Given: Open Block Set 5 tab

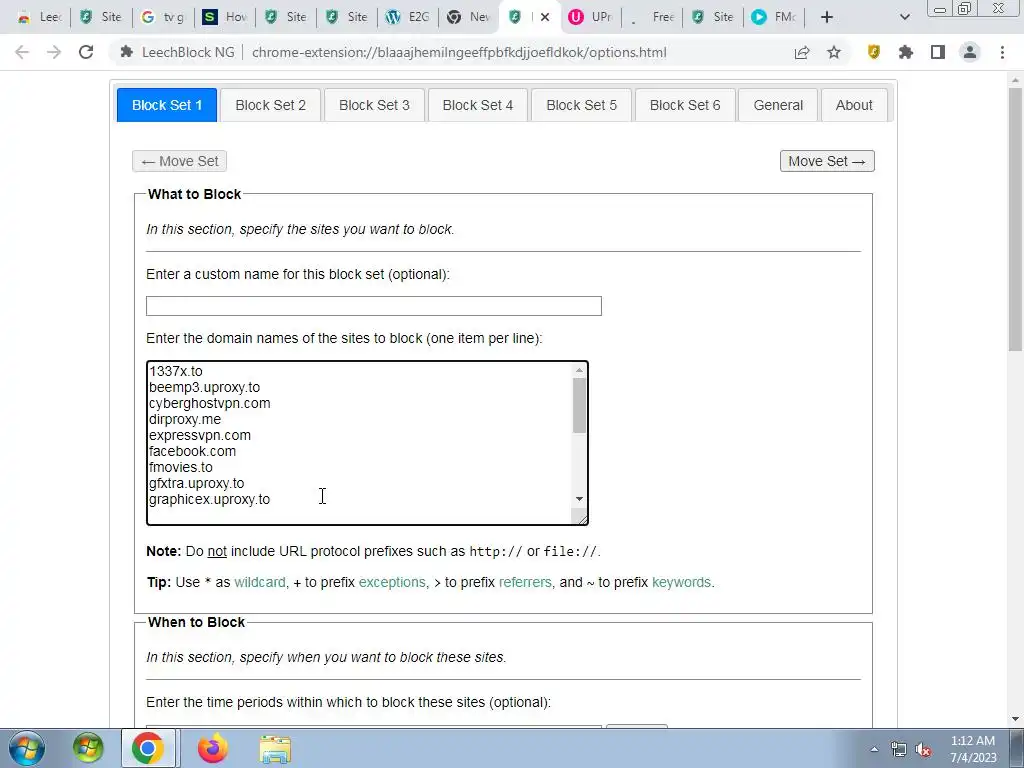Looking at the screenshot, I should (x=581, y=105).
